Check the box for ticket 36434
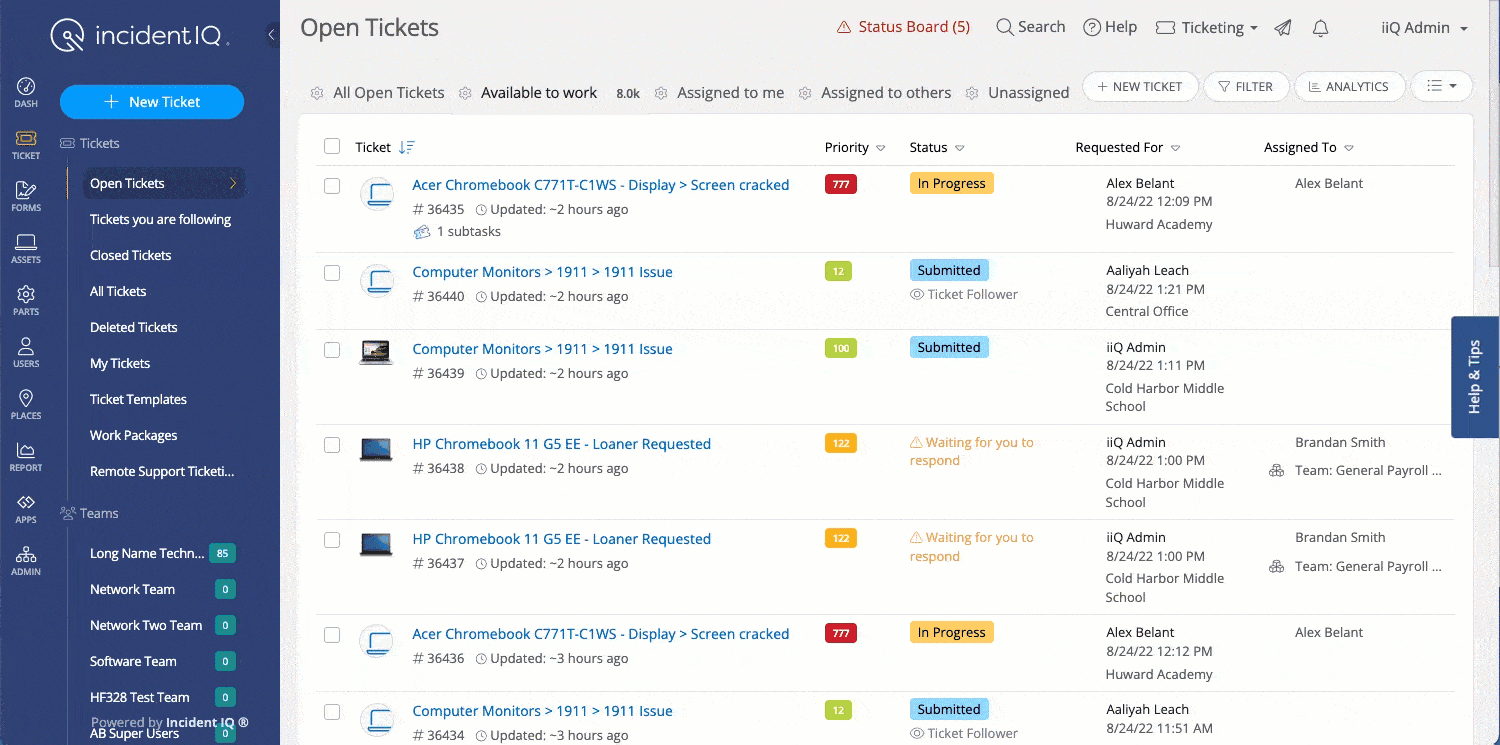 coord(332,712)
